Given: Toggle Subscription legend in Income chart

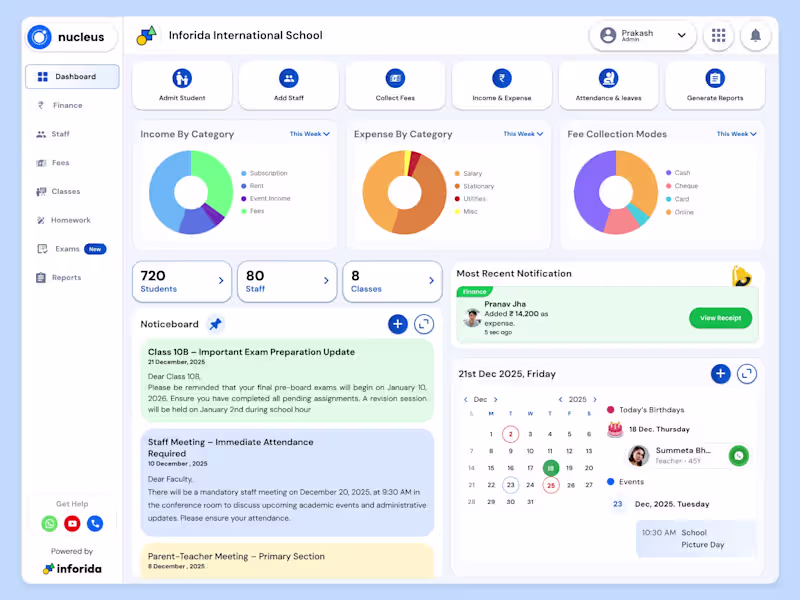Looking at the screenshot, I should [264, 173].
